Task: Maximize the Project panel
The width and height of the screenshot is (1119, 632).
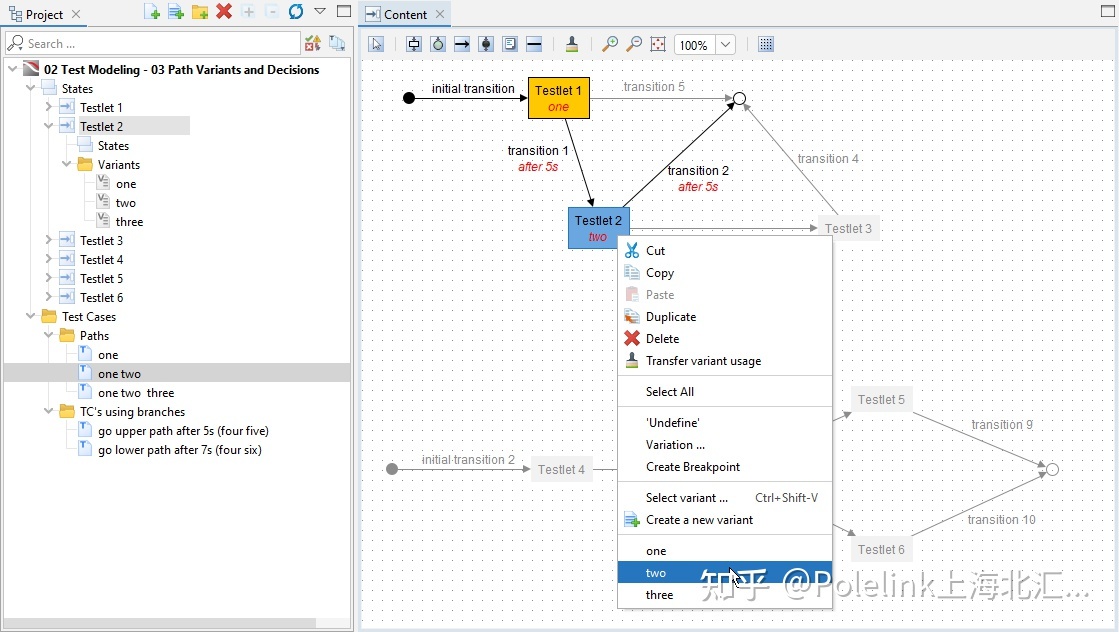Action: [x=344, y=11]
